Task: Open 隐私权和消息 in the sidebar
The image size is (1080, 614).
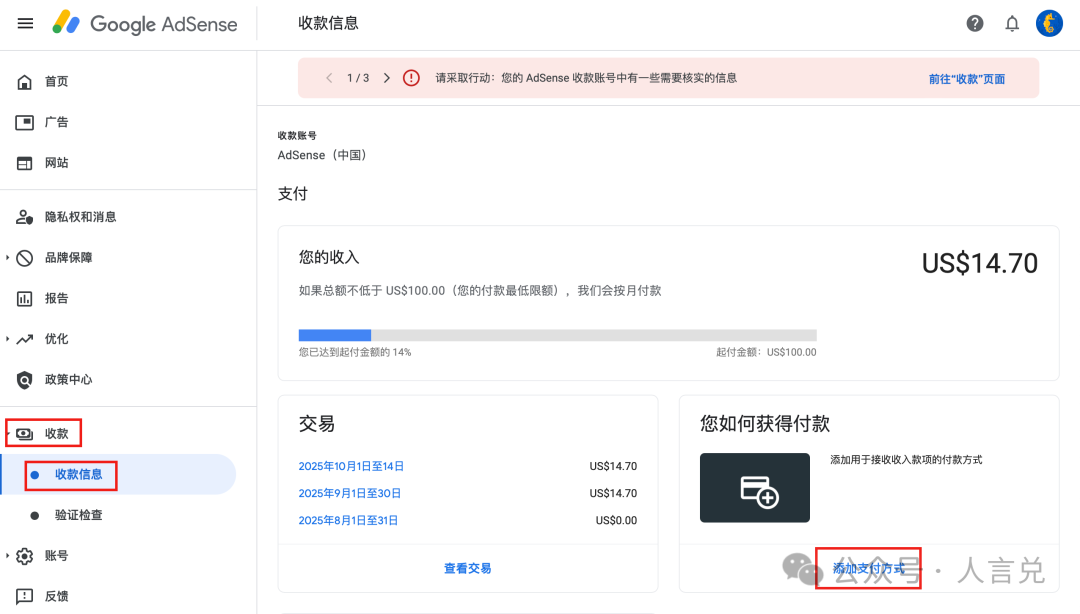Action: tap(81, 217)
